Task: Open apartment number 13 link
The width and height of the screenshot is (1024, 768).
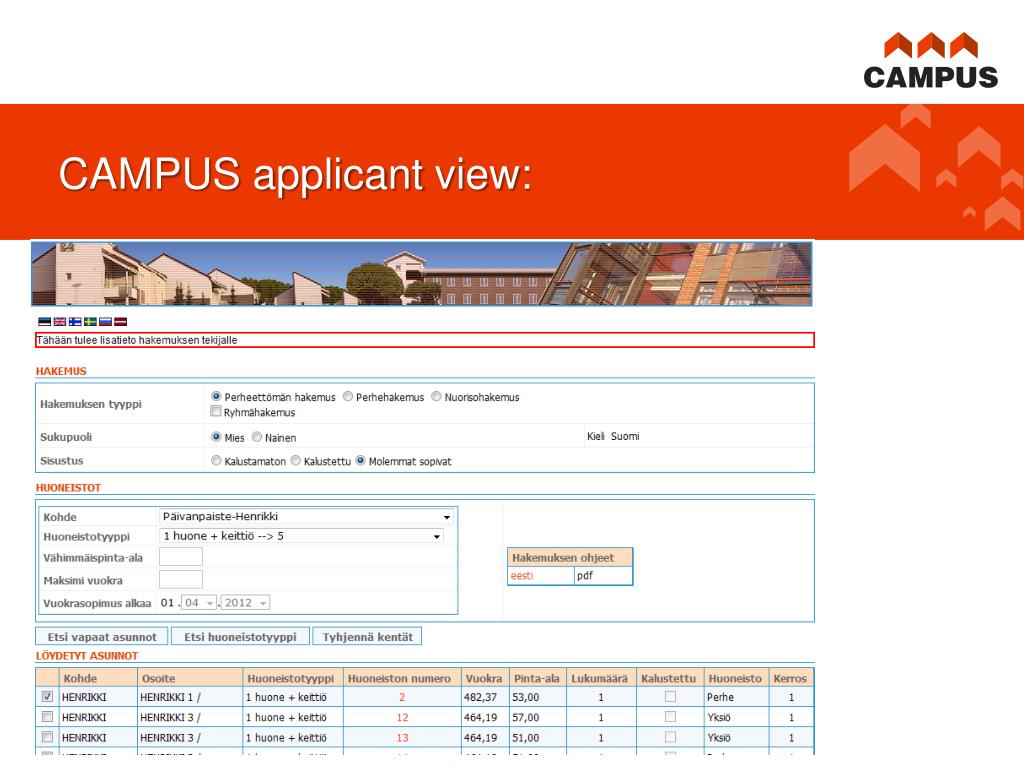Action: coord(402,738)
